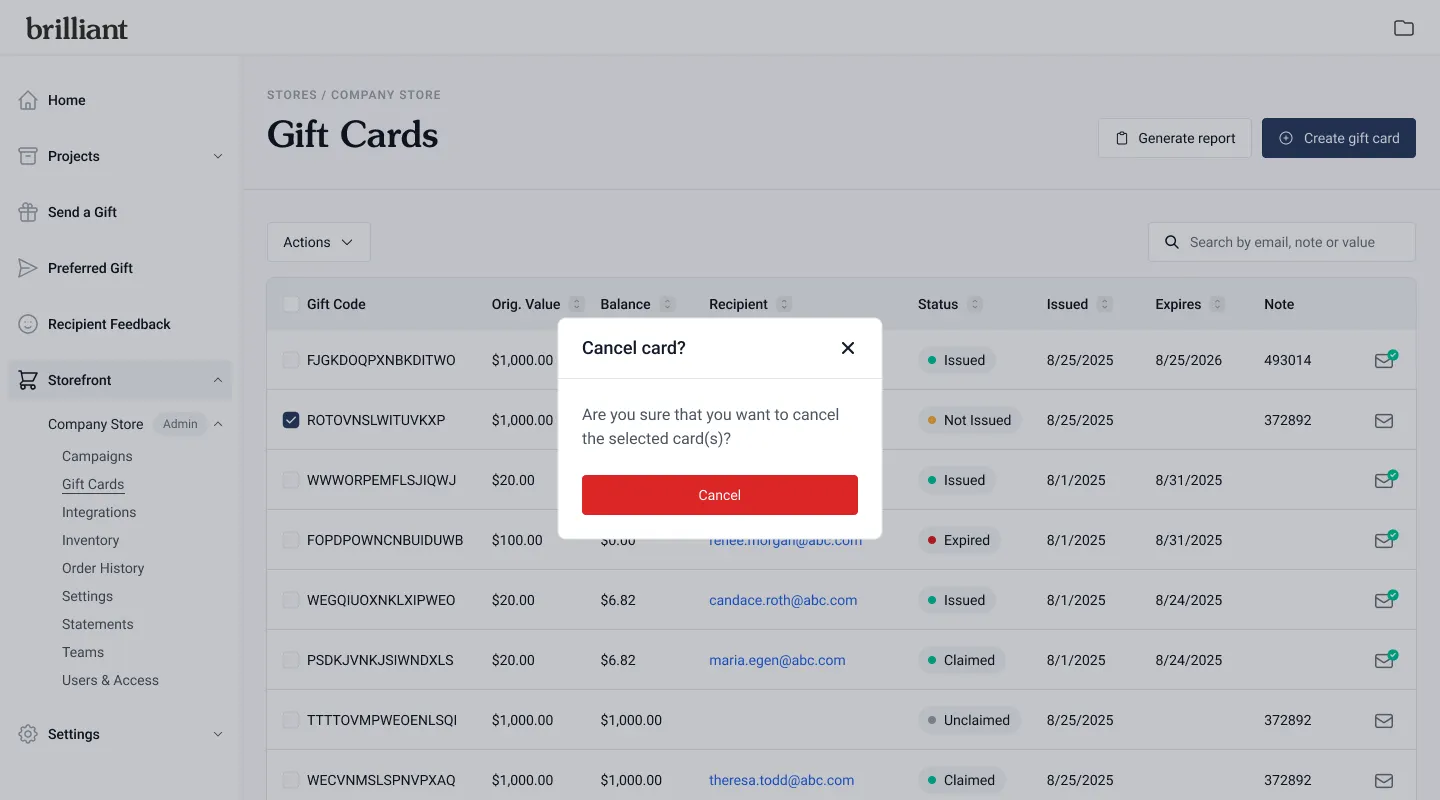The width and height of the screenshot is (1440, 800).
Task: Click the email icon in ROTOVNSLWITUVKXP row
Action: (1384, 420)
